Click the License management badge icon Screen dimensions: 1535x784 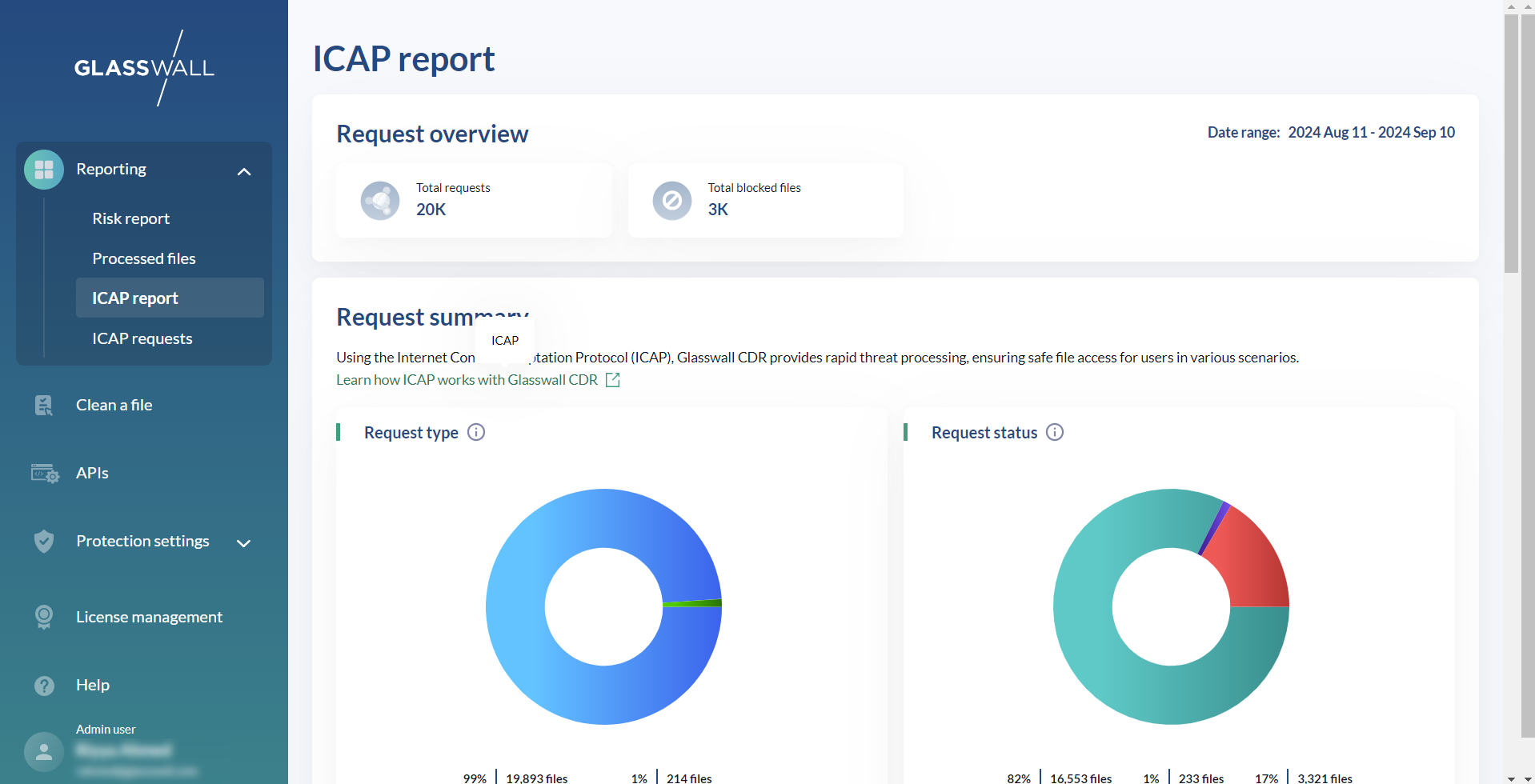tap(44, 617)
